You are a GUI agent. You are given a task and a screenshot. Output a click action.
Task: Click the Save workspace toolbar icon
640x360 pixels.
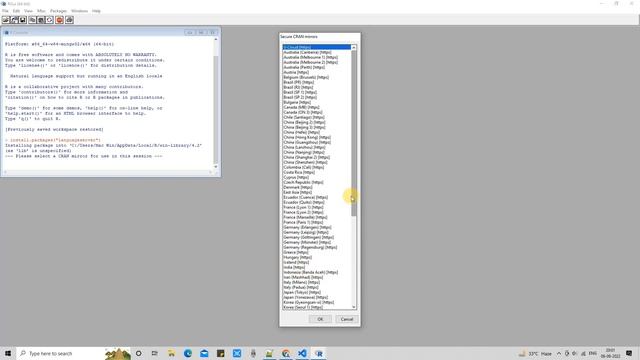pos(23,20)
